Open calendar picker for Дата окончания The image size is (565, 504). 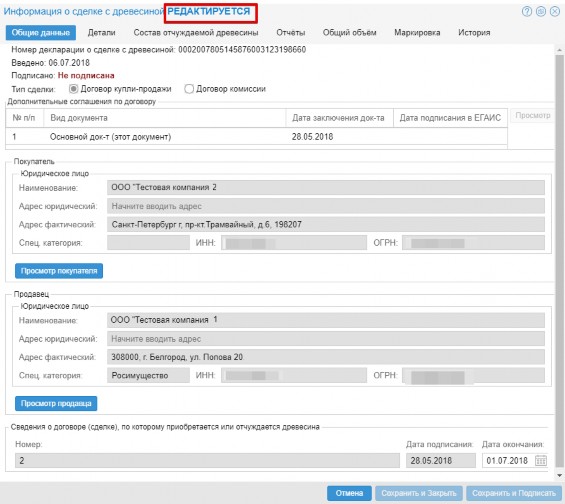click(540, 460)
